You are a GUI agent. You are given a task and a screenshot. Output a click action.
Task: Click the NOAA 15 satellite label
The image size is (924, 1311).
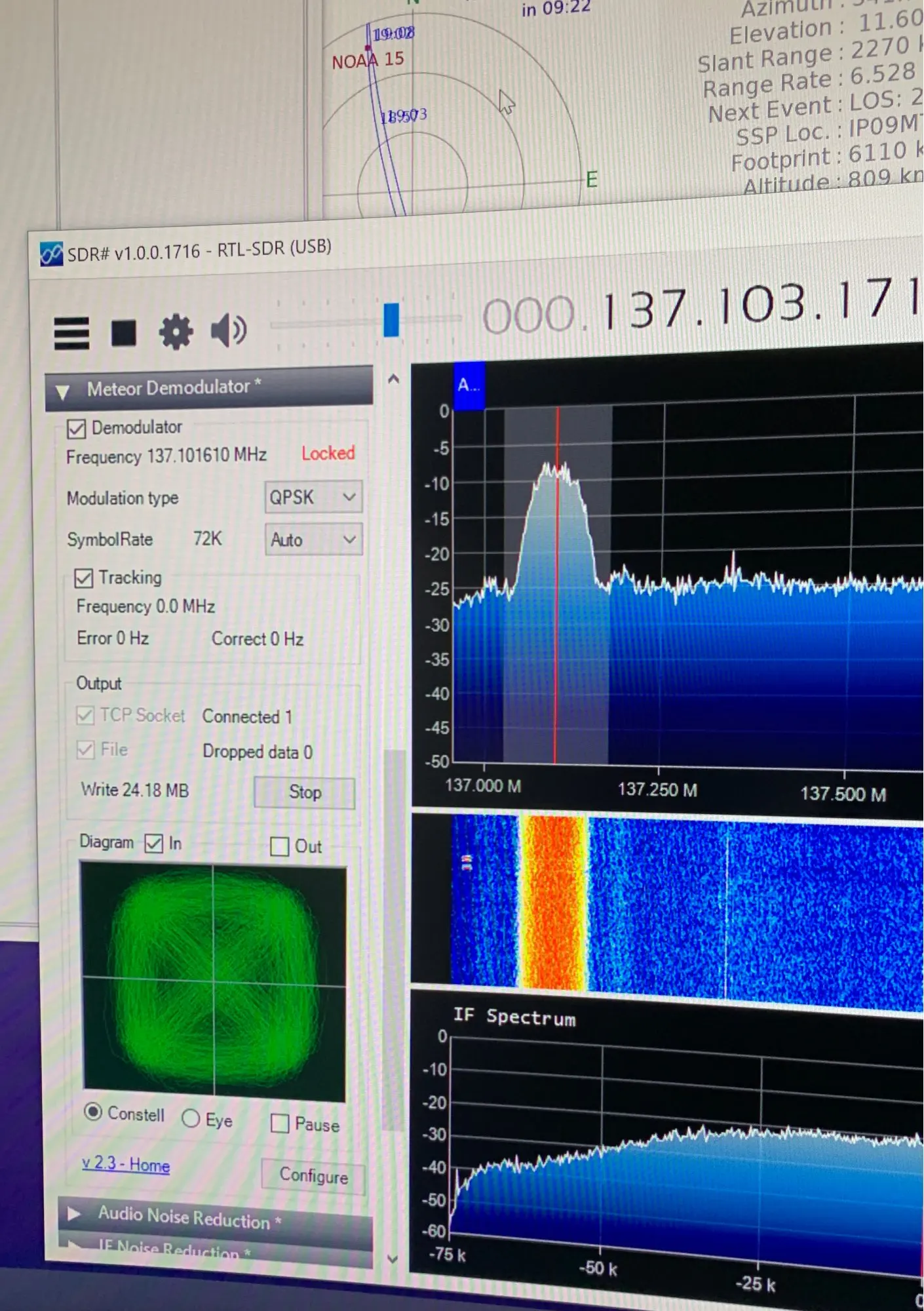368,60
